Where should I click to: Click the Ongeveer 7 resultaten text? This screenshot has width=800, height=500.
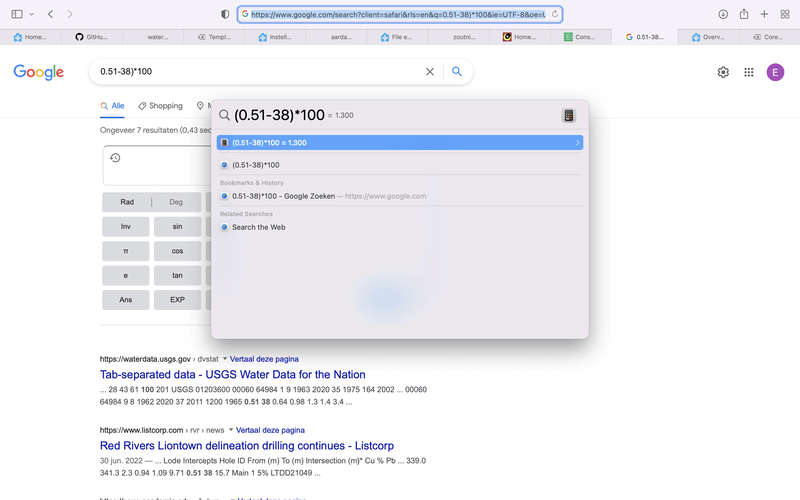pyautogui.click(x=155, y=130)
